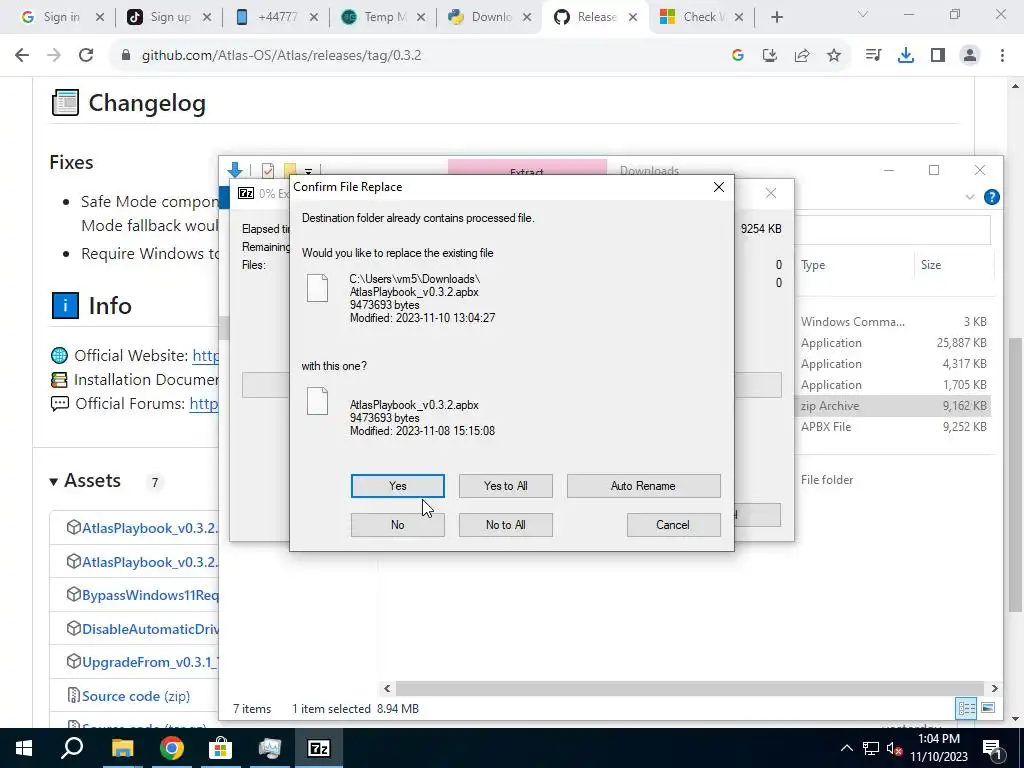Open Chrome side panel icon

pos(938,56)
